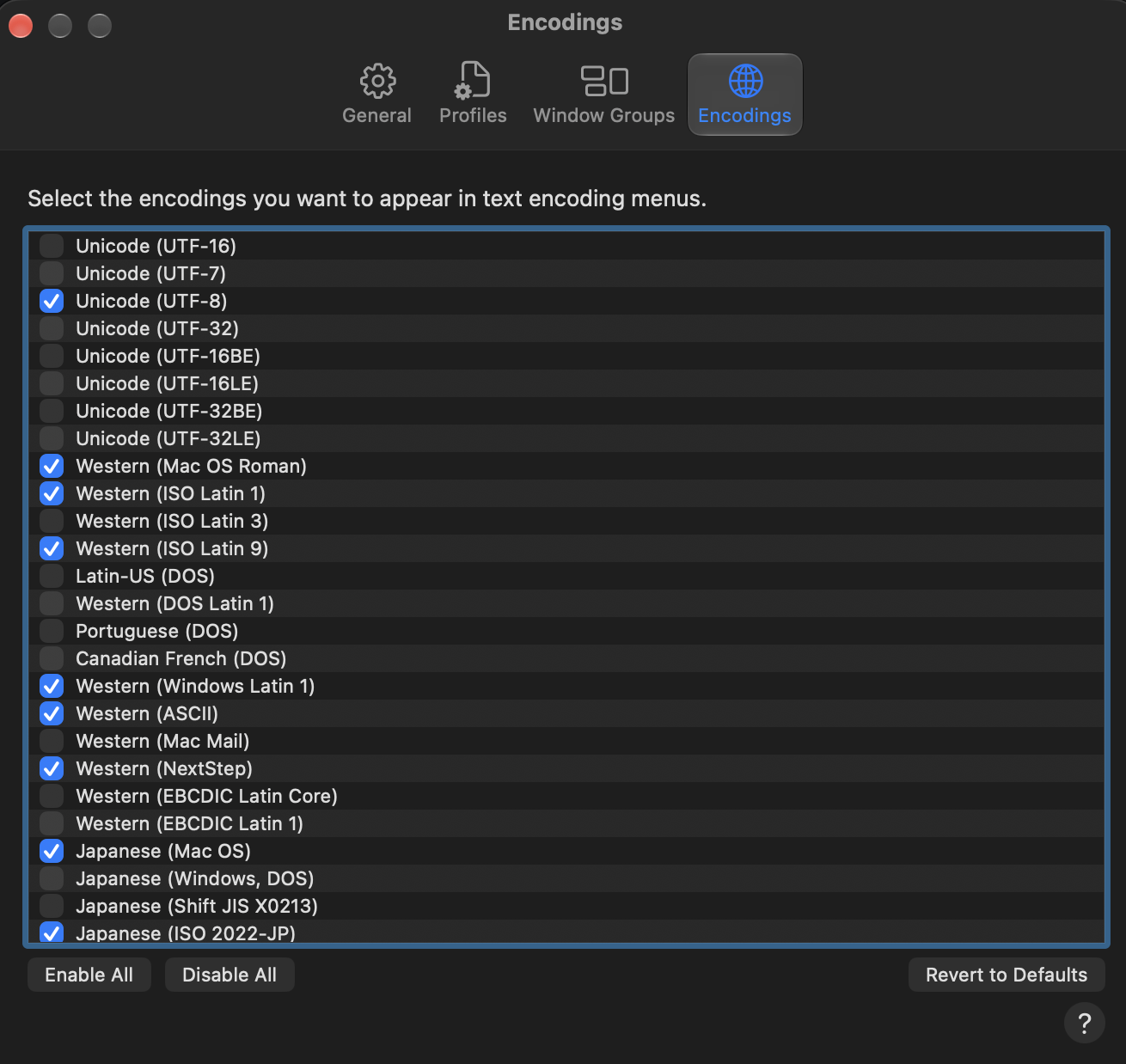
Task: Check Unicode (UTF-16BE) encoding
Action: click(x=52, y=356)
